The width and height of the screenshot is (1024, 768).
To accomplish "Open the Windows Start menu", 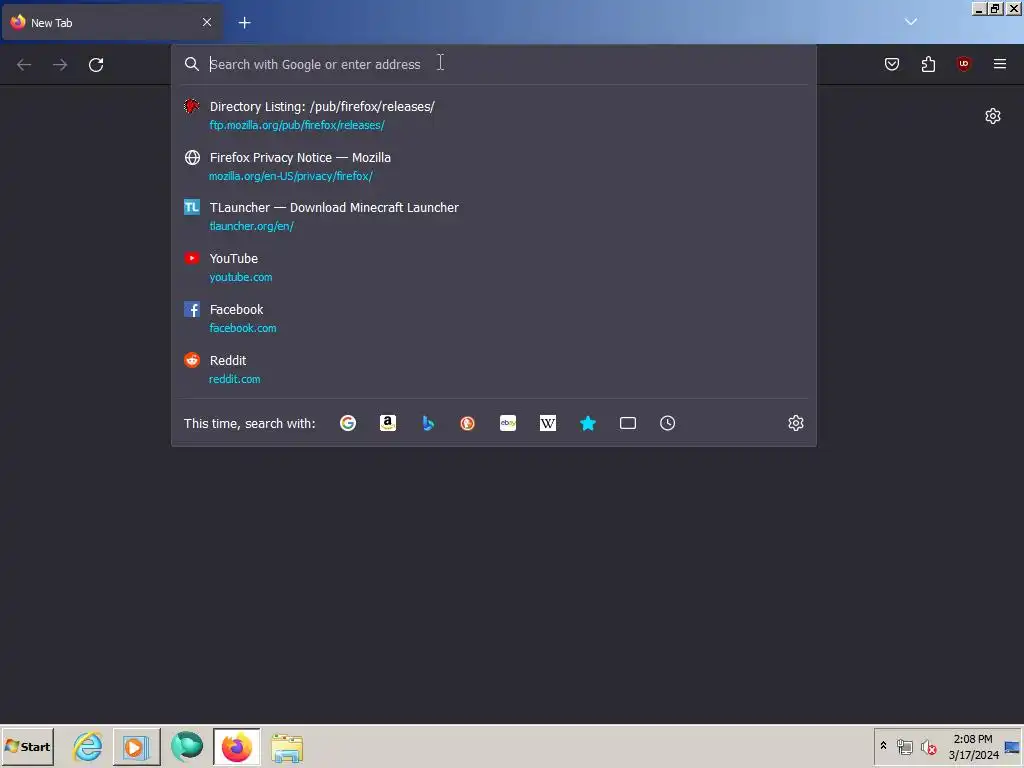I will pyautogui.click(x=27, y=746).
